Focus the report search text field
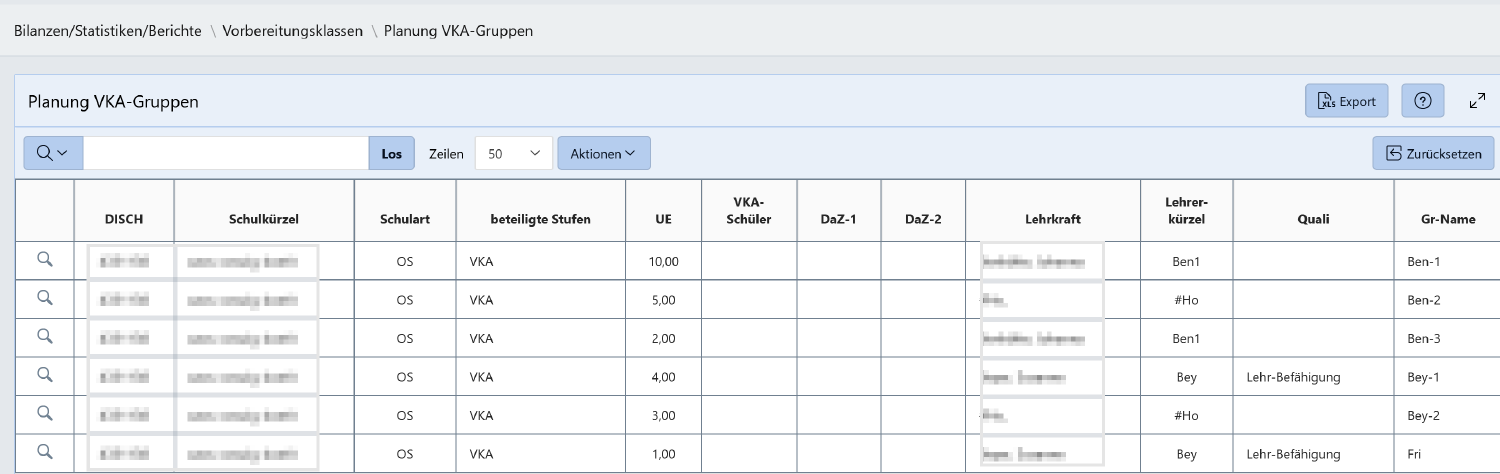Image resolution: width=1500 pixels, height=474 pixels. pyautogui.click(x=226, y=153)
